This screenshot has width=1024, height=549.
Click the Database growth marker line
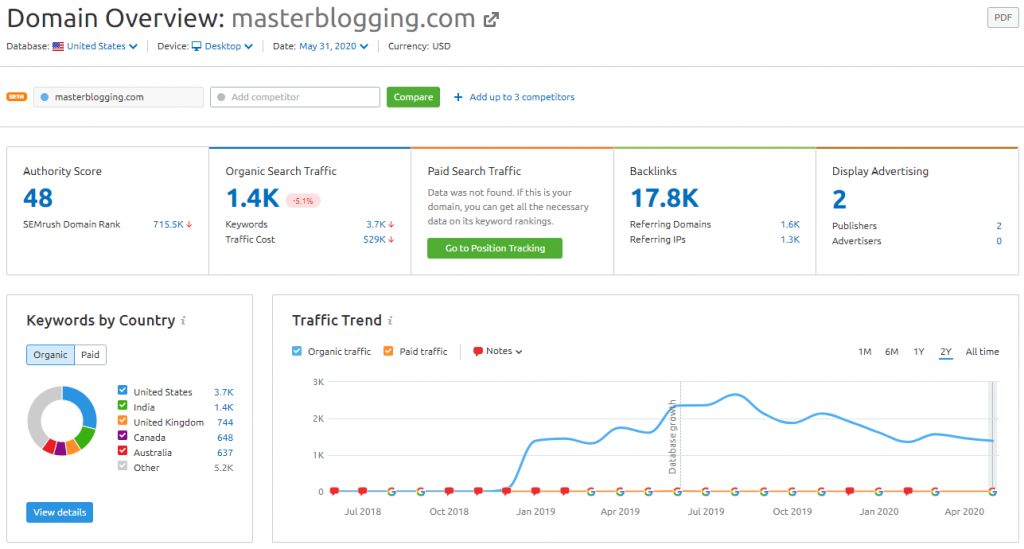[680, 436]
